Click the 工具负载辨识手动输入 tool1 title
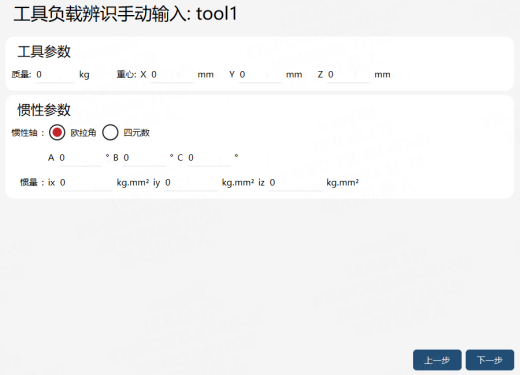The image size is (520, 375). (125, 14)
